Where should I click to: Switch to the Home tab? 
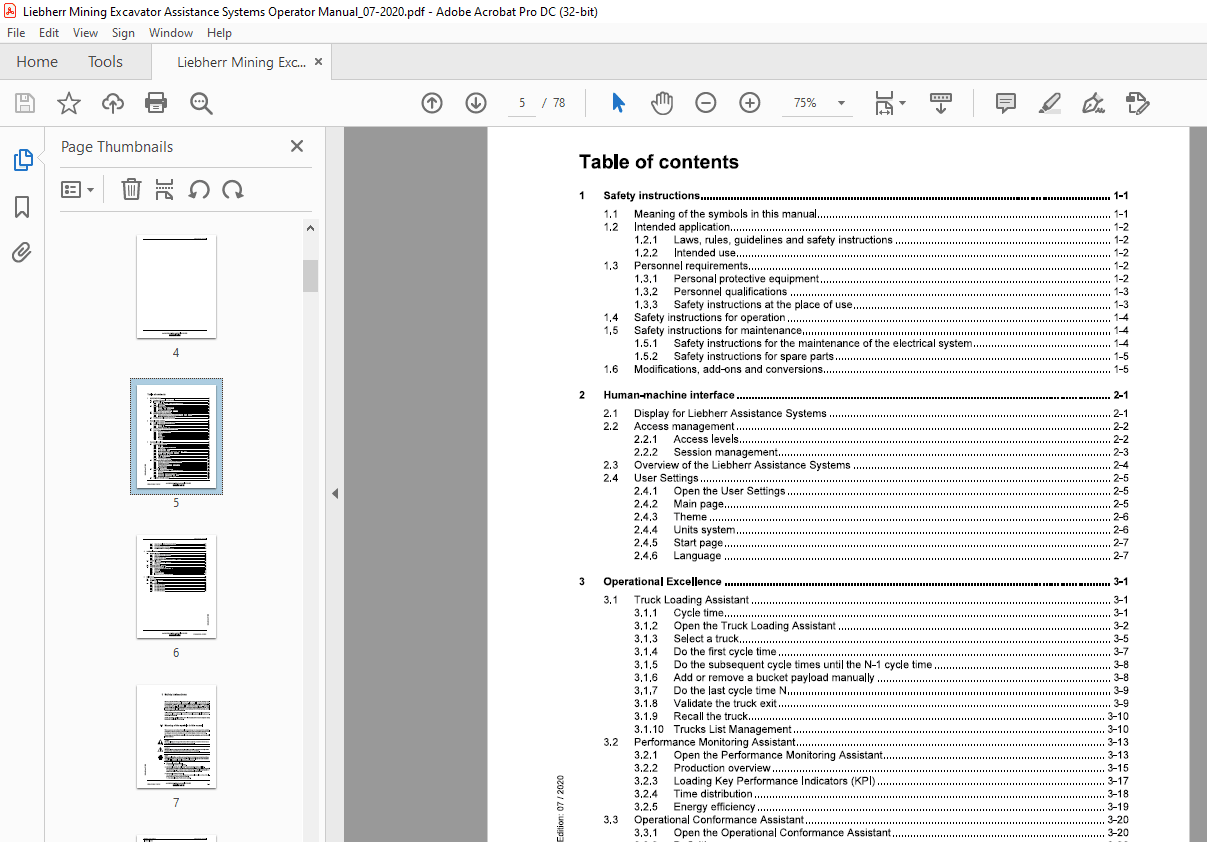[x=37, y=61]
